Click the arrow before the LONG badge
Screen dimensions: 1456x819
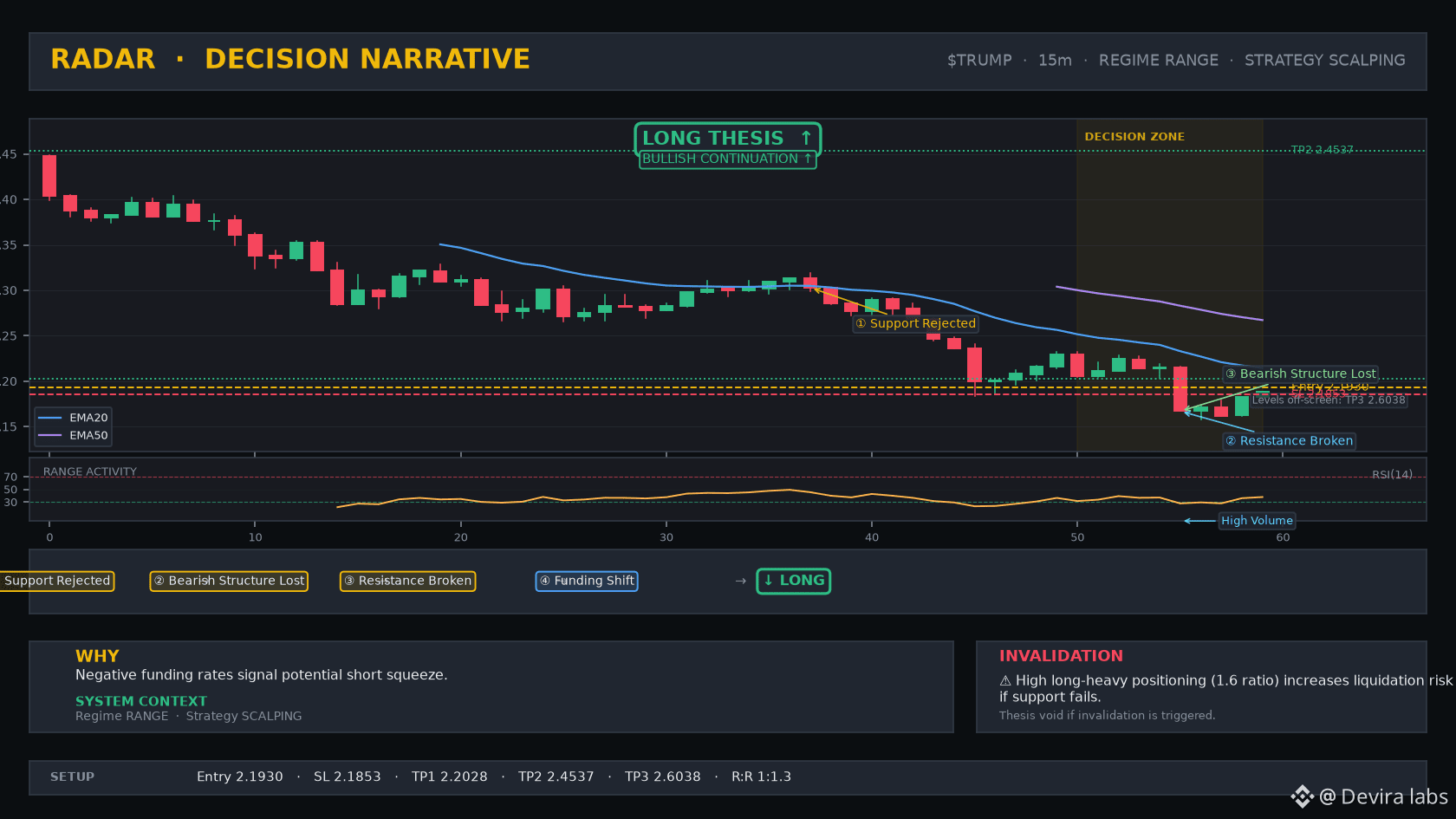[x=740, y=581]
